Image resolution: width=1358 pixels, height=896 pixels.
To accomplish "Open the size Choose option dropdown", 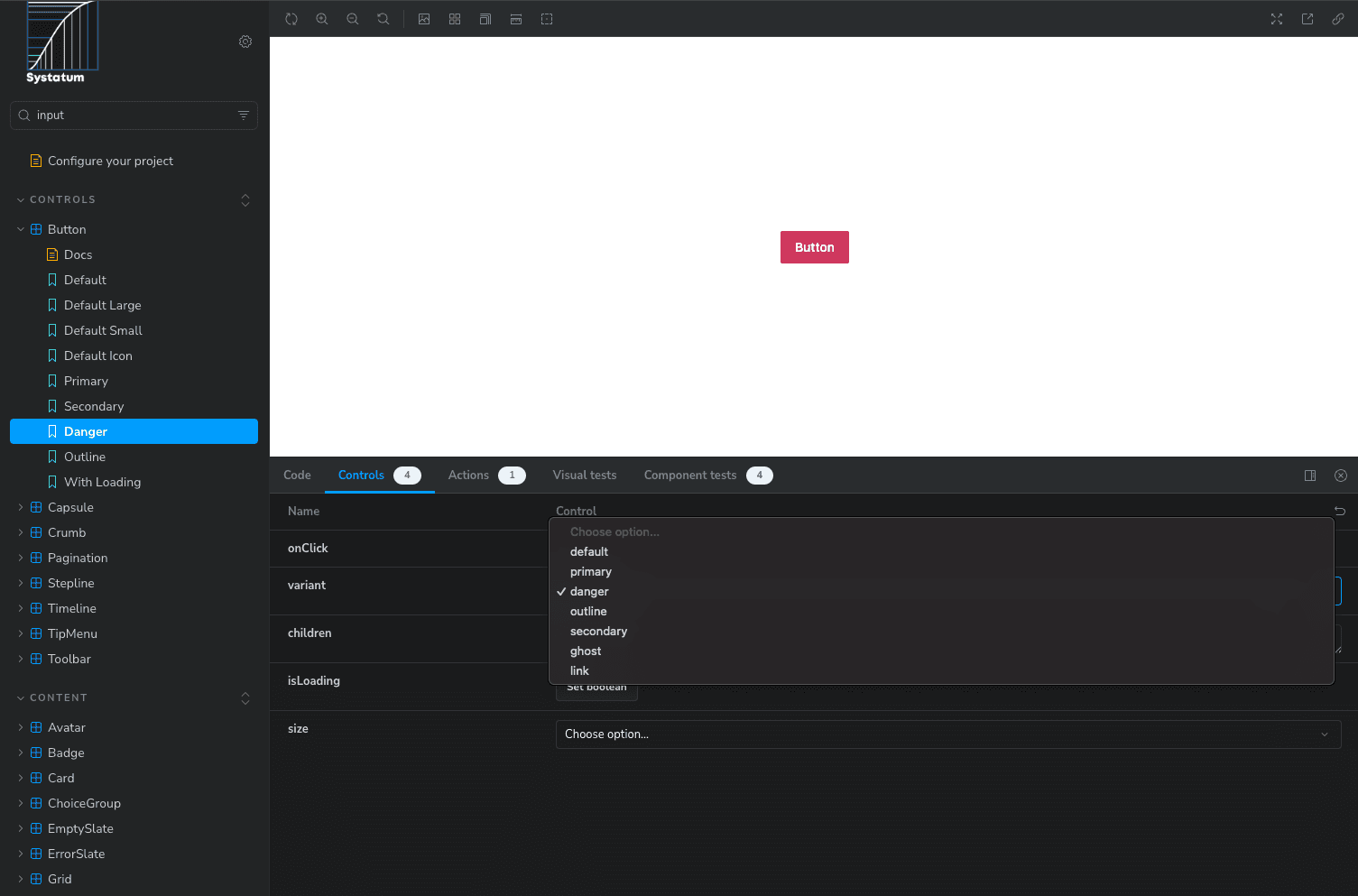I will [948, 734].
